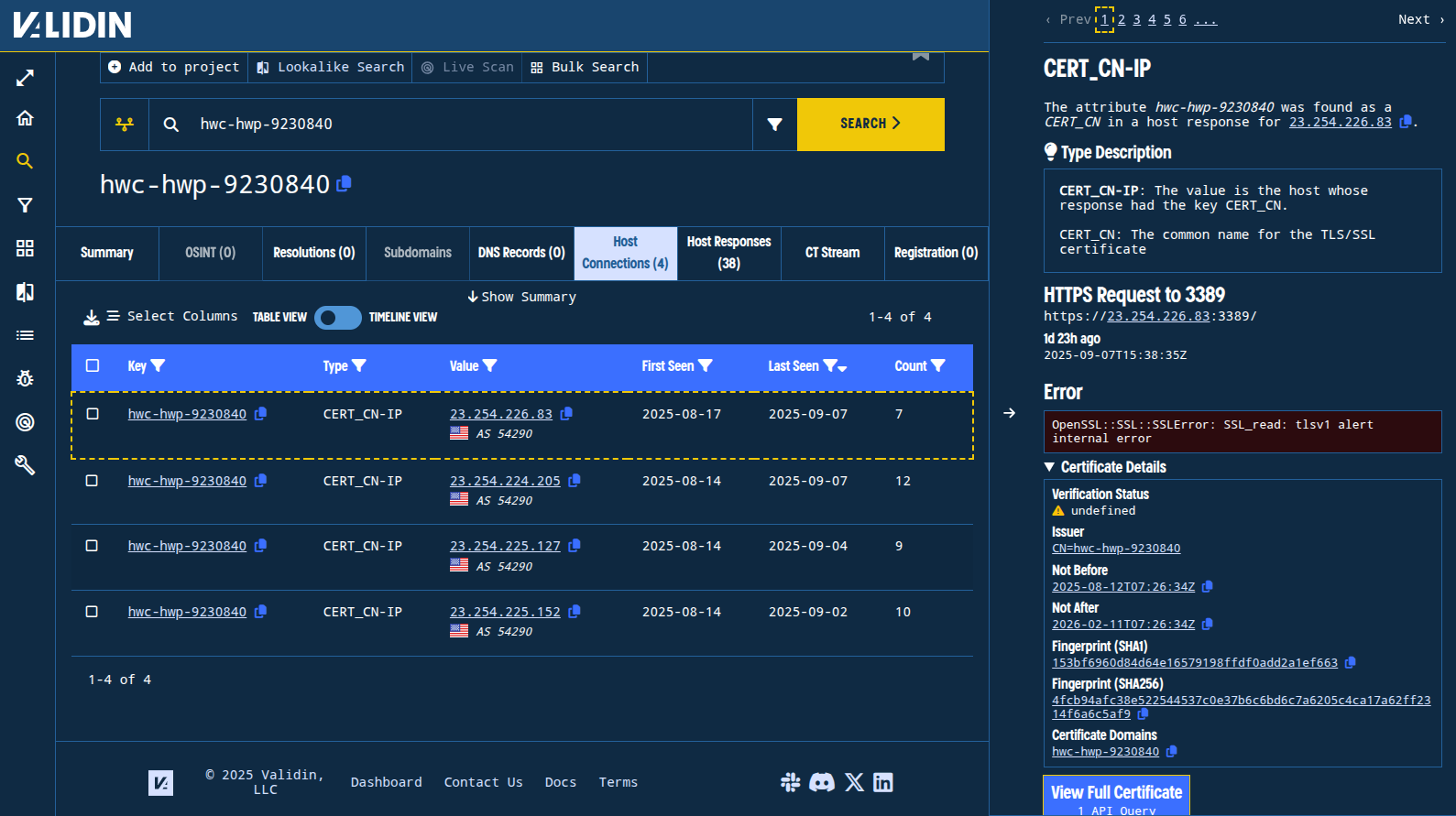Image resolution: width=1456 pixels, height=816 pixels.
Task: Copy IP 23.254.225.127 in the table
Action: pos(575,546)
